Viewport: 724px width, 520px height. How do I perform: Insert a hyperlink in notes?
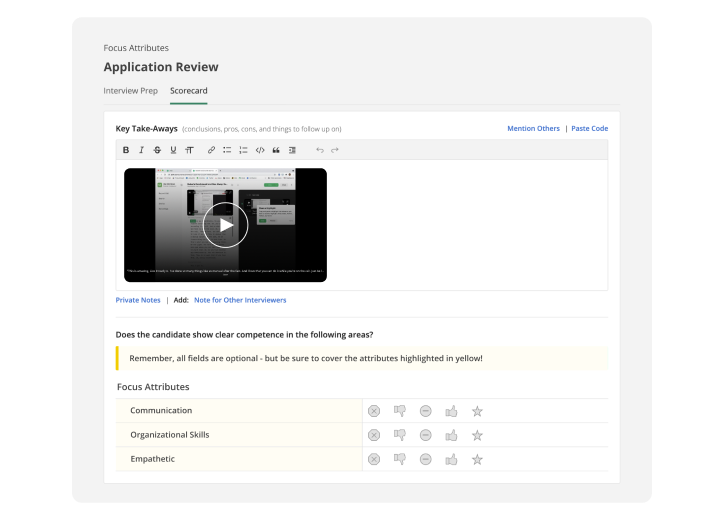[x=211, y=150]
